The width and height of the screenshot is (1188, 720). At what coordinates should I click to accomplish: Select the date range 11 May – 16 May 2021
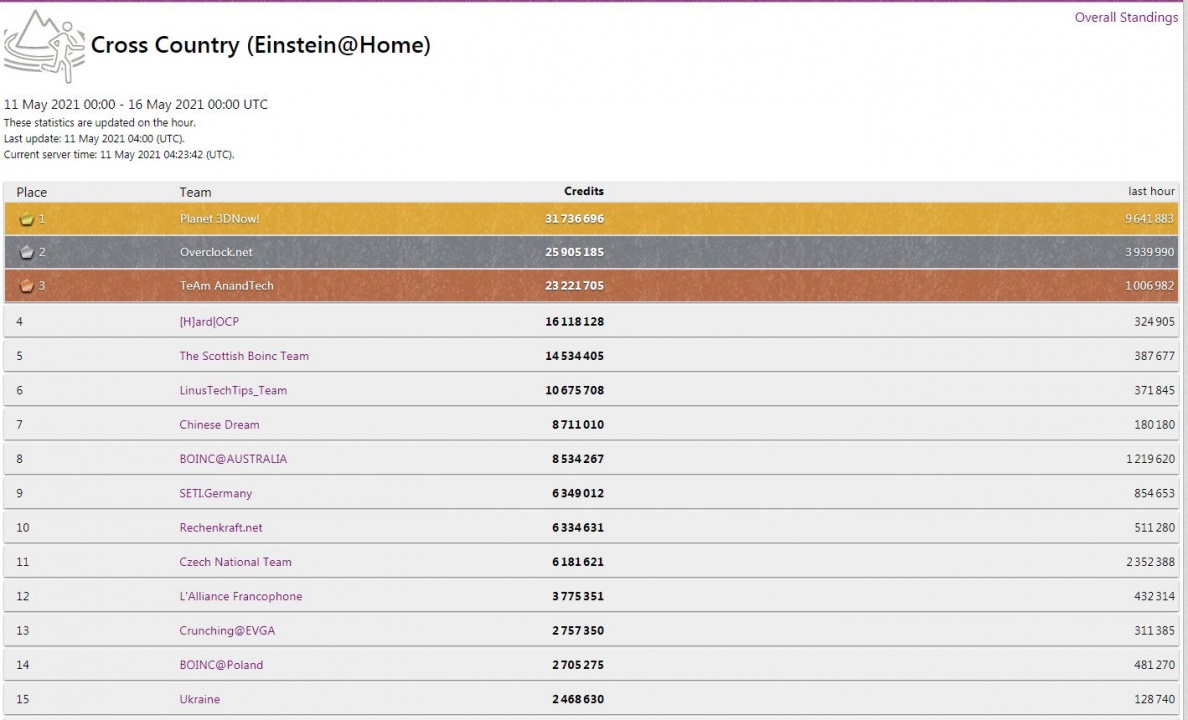(136, 105)
